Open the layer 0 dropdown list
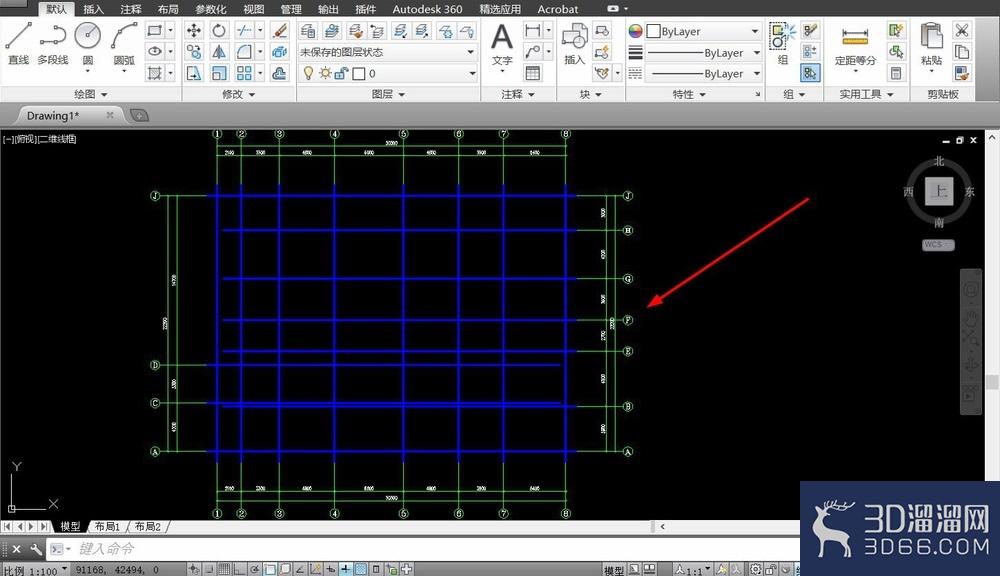 tap(387, 73)
